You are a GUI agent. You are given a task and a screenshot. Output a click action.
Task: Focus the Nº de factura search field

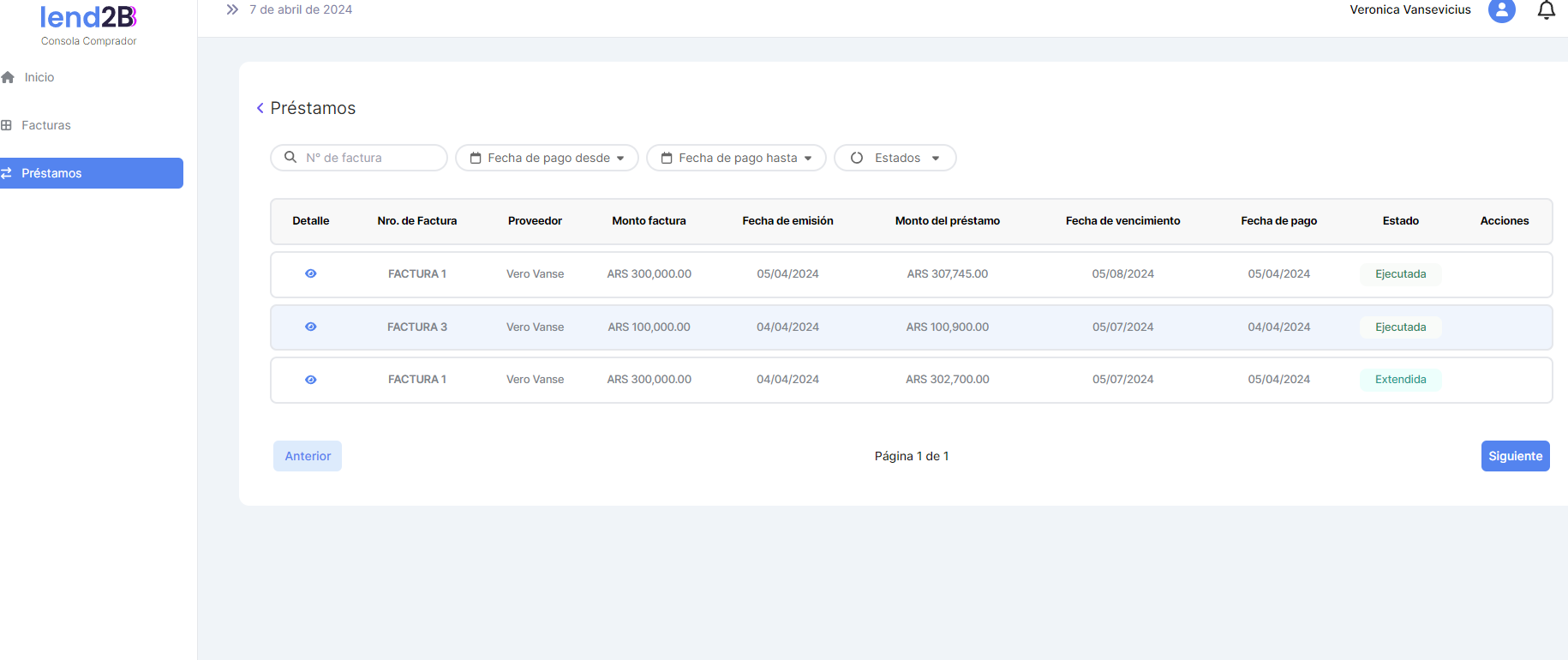(370, 158)
